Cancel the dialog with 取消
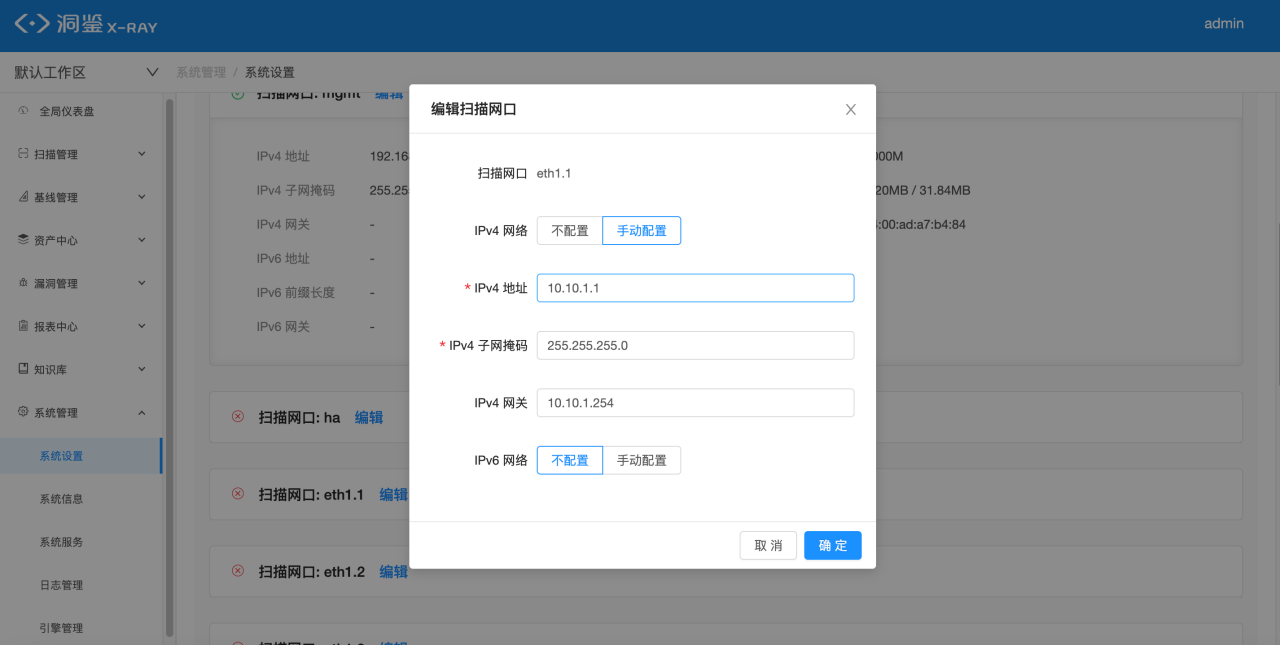The height and width of the screenshot is (645, 1280). coord(768,545)
